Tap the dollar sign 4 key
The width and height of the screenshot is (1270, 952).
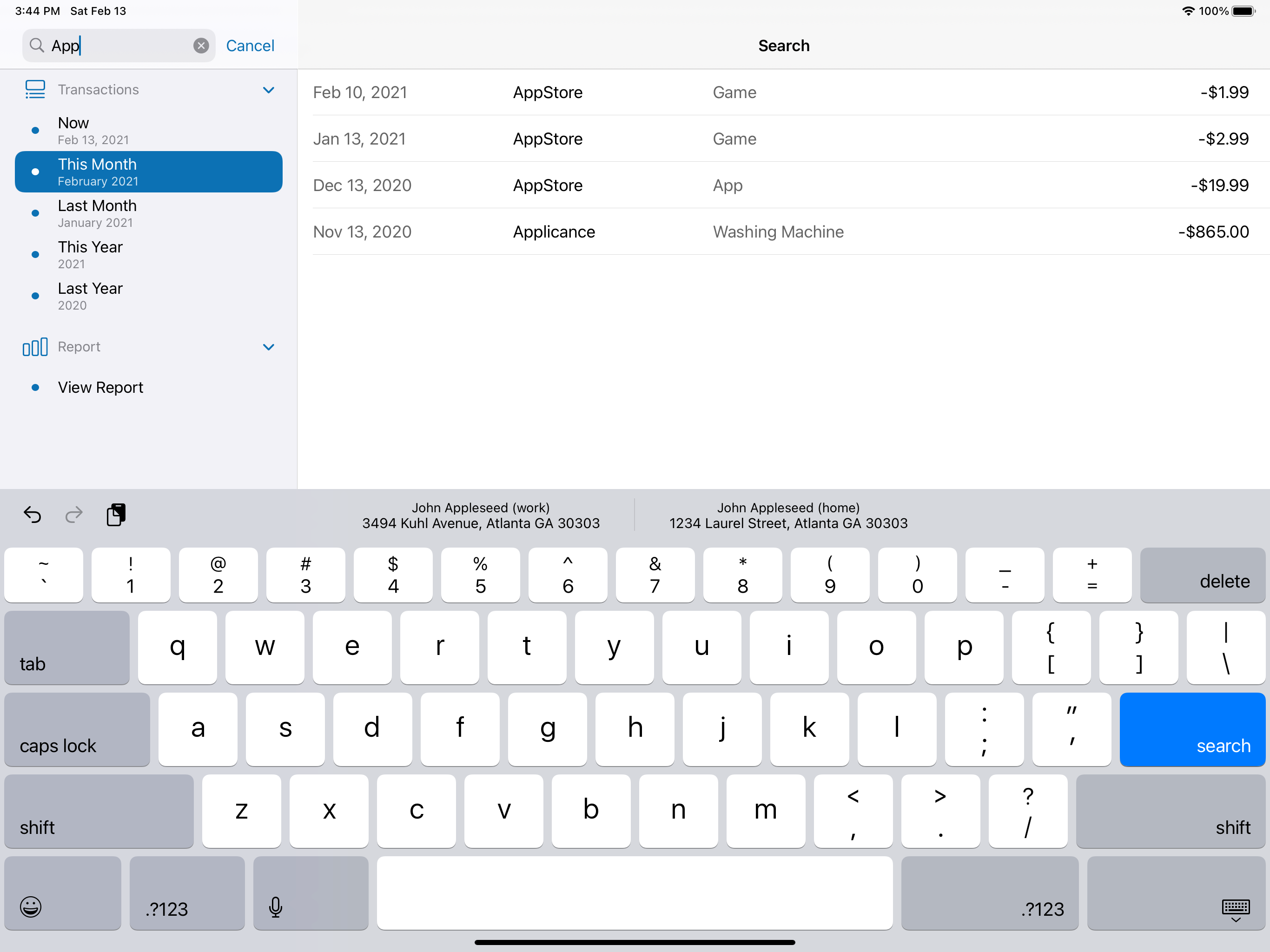393,575
